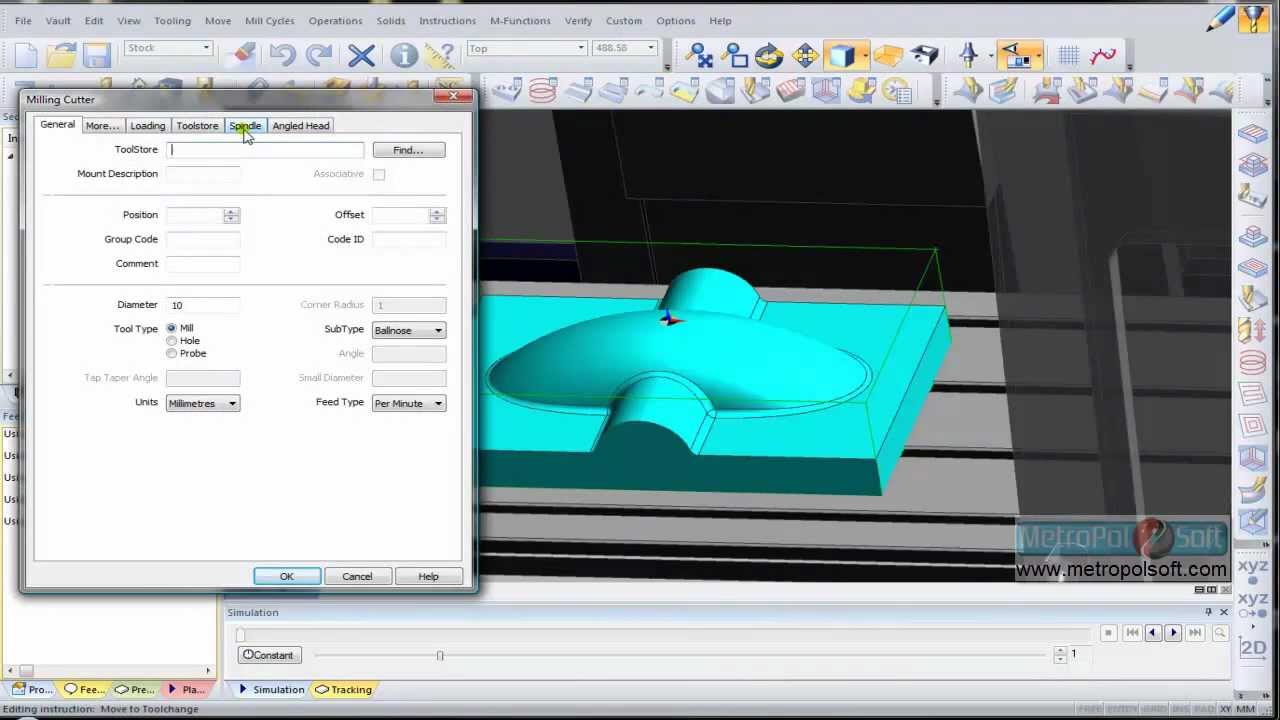The image size is (1280, 720).
Task: Click the orange open box view icon
Action: click(888, 56)
